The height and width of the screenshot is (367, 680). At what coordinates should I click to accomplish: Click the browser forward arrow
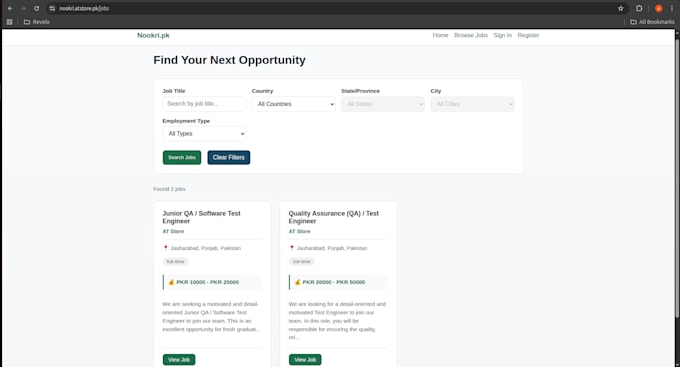[x=23, y=8]
